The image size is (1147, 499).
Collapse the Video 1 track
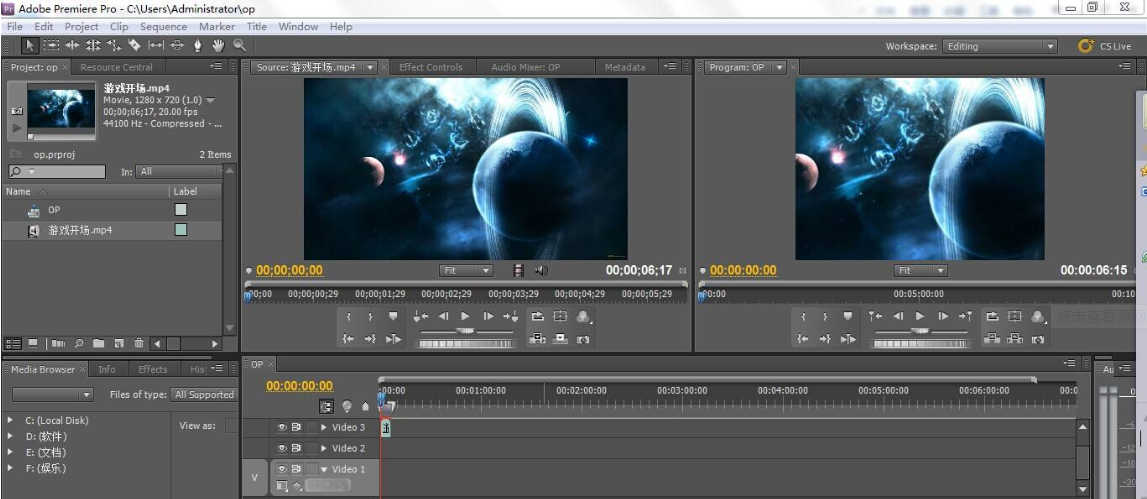coord(324,469)
